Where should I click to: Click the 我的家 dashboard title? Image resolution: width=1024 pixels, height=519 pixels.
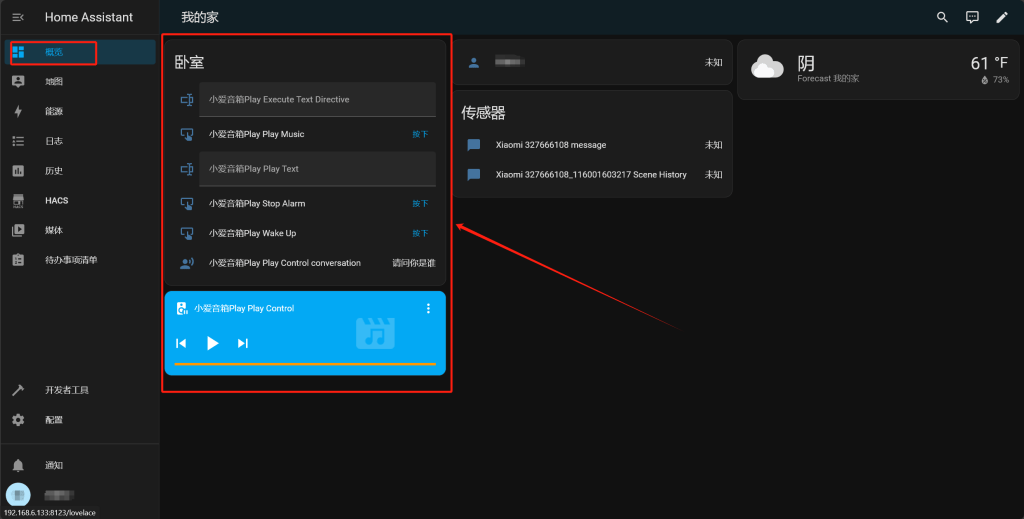200,17
